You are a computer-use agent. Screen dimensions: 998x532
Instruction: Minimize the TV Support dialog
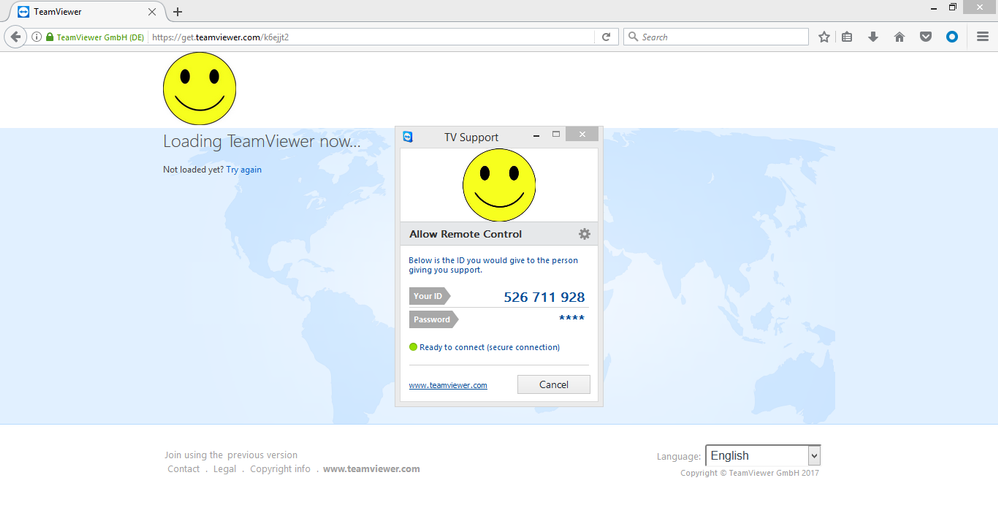(x=537, y=135)
